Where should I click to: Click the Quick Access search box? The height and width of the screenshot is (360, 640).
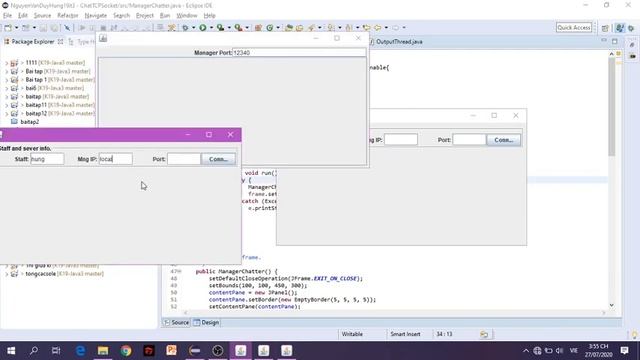574,27
